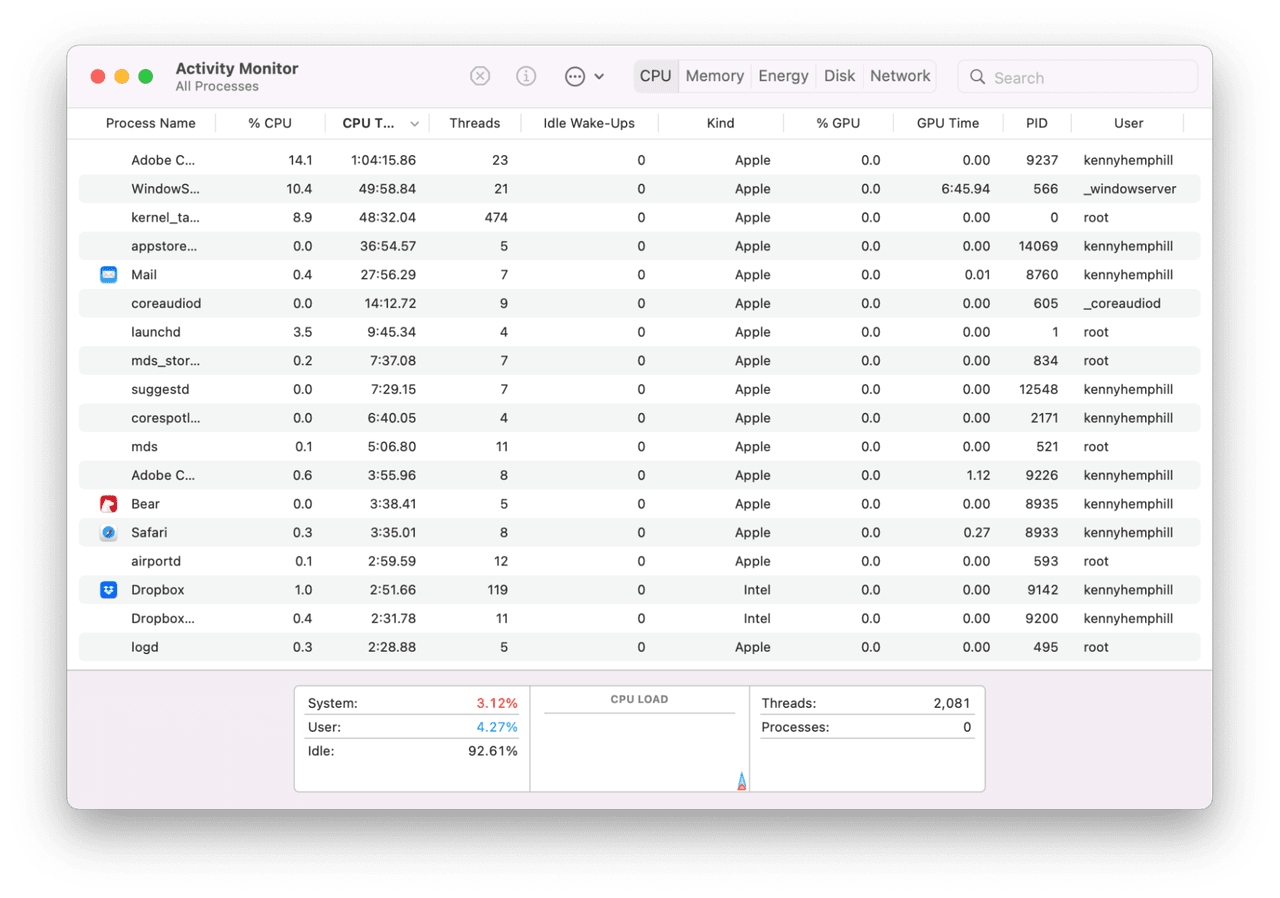Screen dimensions: 1280x898
Task: Click the ellipsis more options icon
Action: click(x=575, y=77)
